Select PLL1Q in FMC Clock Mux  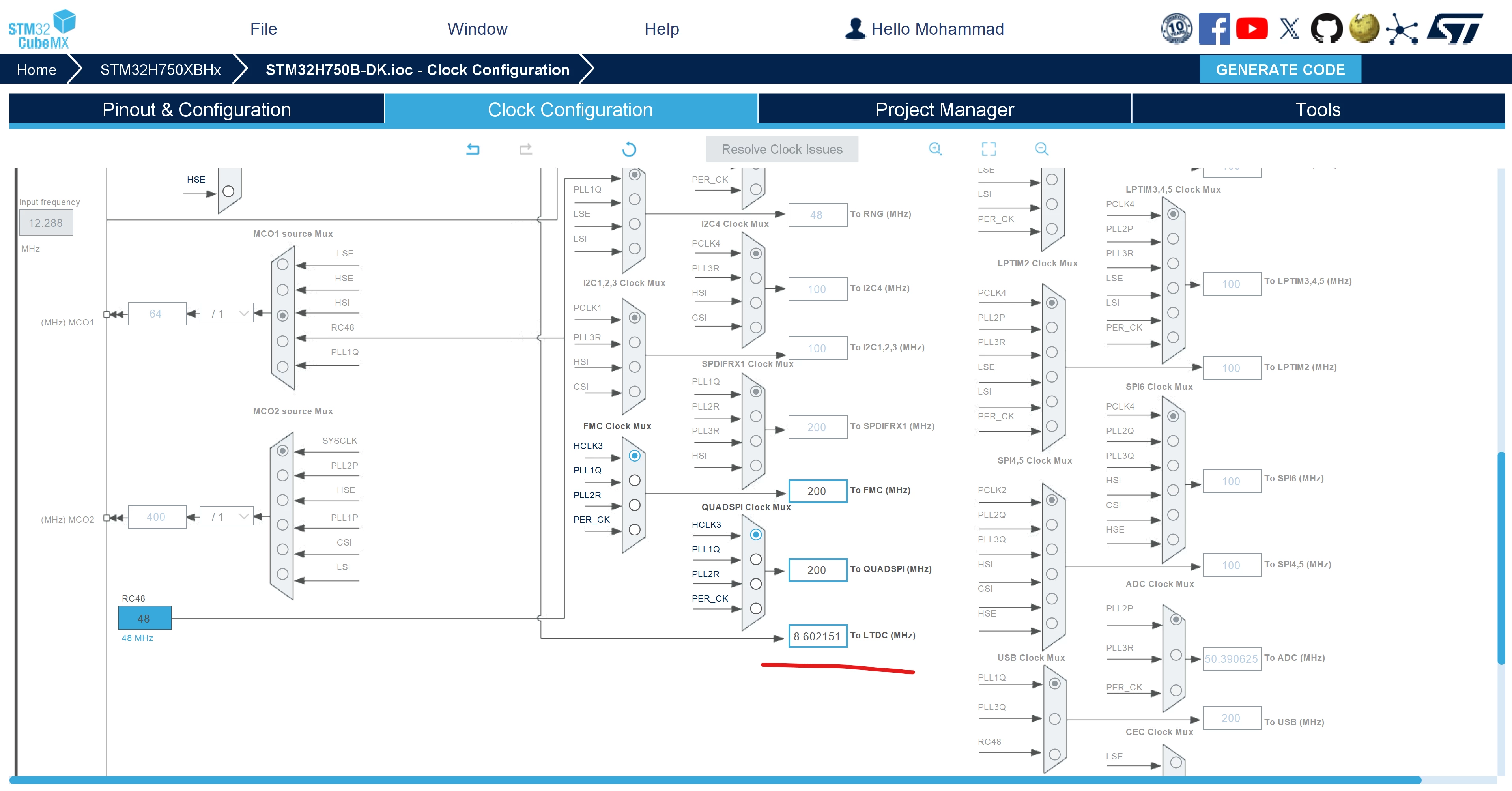pyautogui.click(x=634, y=481)
